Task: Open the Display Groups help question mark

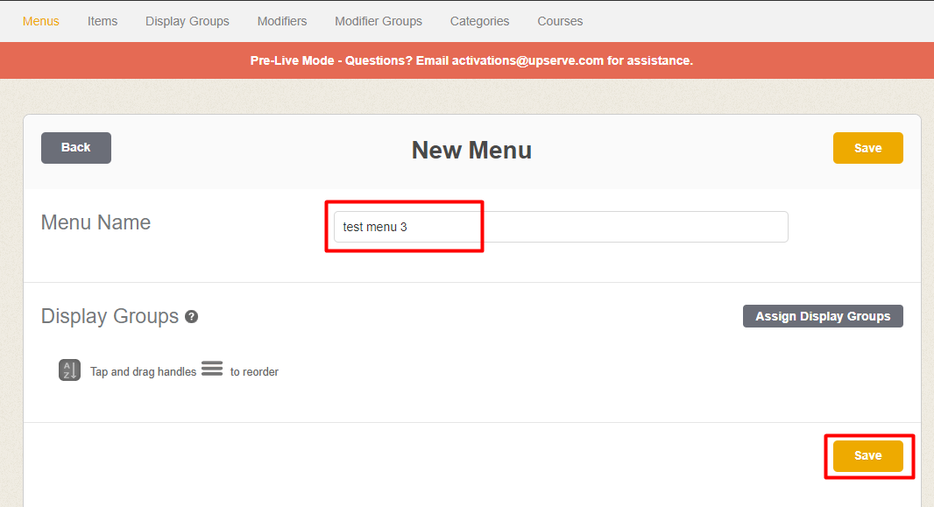Action: (x=191, y=317)
